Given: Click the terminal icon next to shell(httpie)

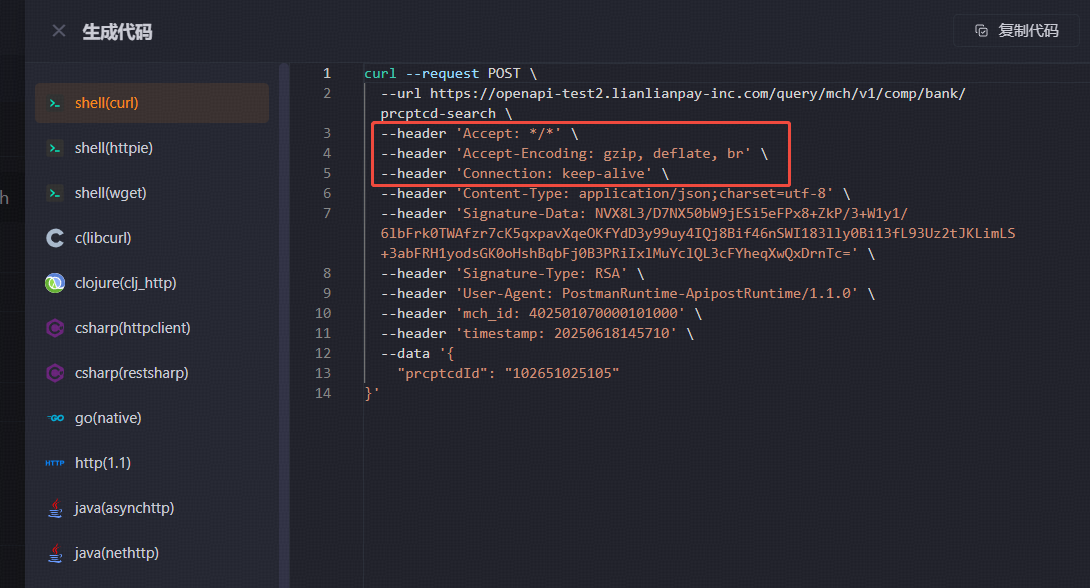Looking at the screenshot, I should point(55,148).
